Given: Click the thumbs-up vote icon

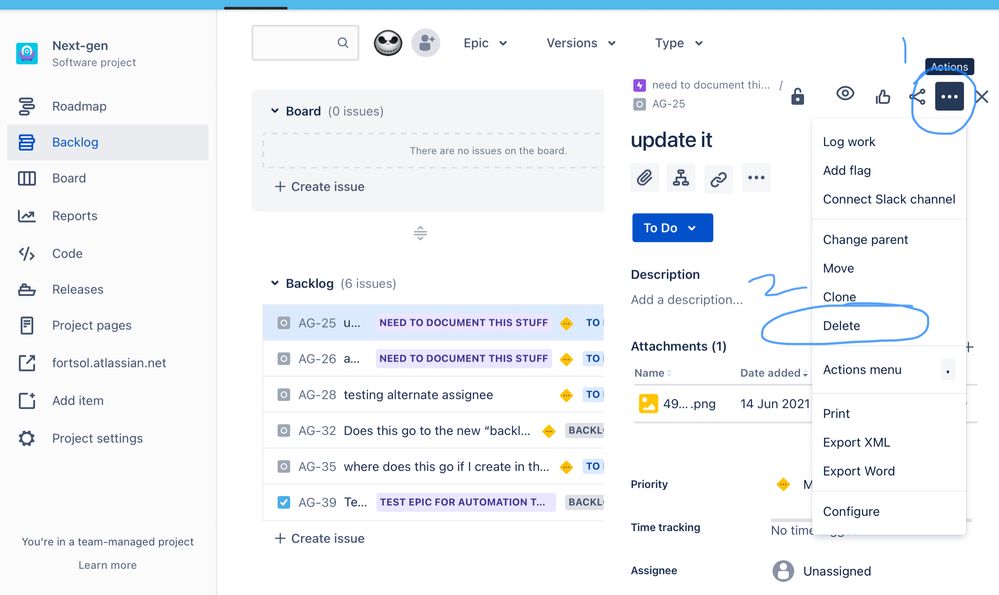Looking at the screenshot, I should pyautogui.click(x=882, y=93).
